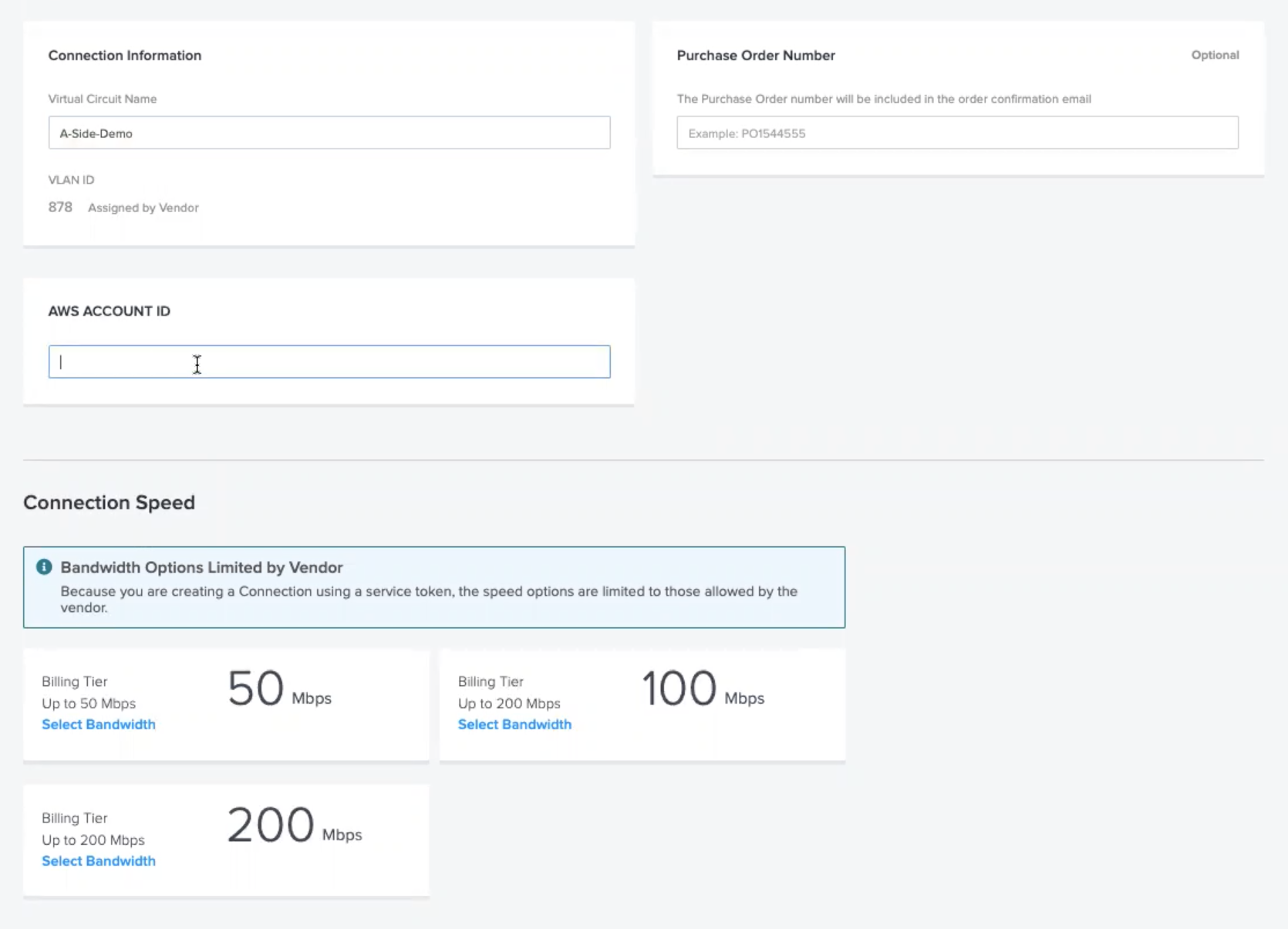This screenshot has height=929, width=1288.
Task: Select Bandwidth for the 200 Mbps tier
Action: tap(98, 861)
